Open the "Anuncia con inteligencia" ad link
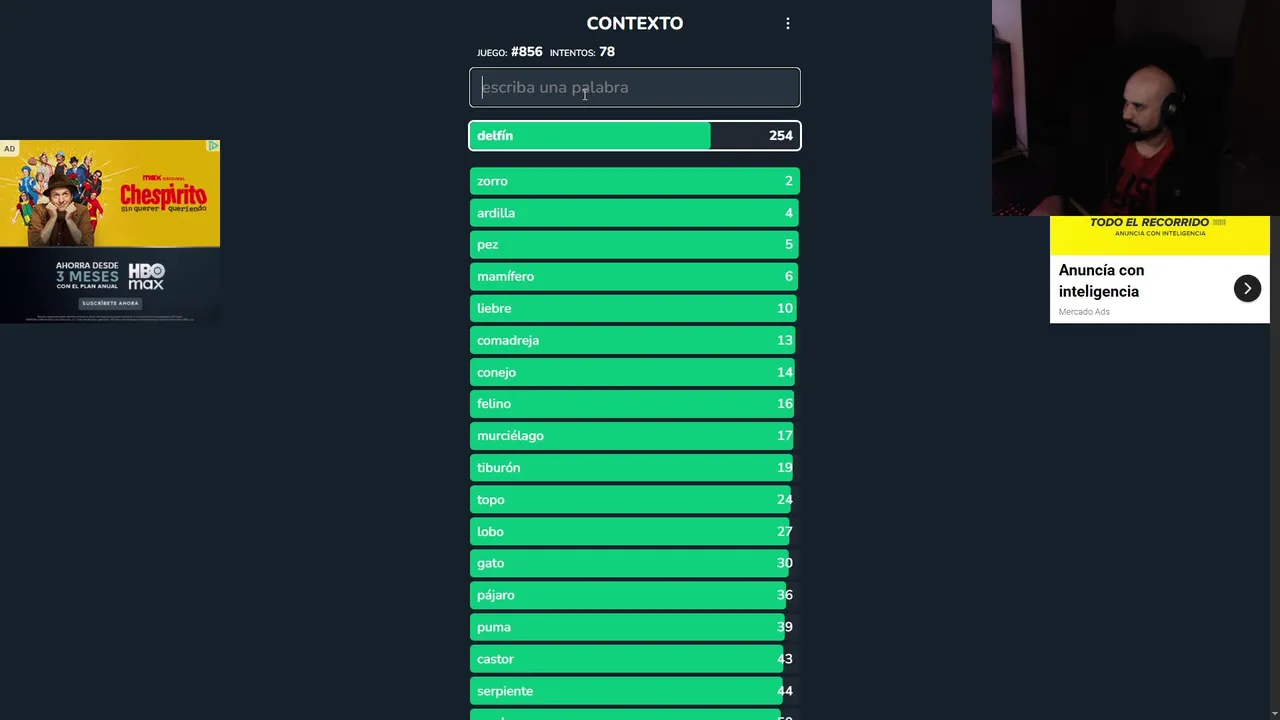 [x=1247, y=288]
